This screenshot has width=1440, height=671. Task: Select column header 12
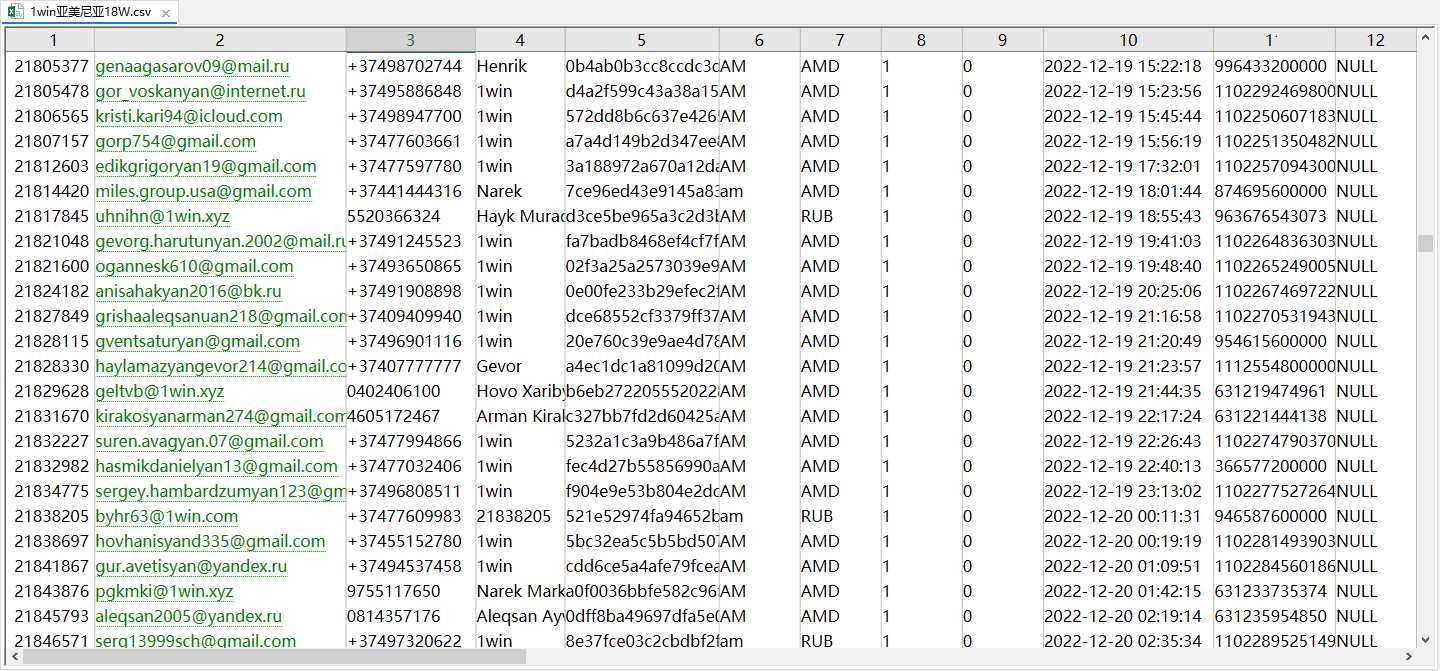pos(1376,40)
